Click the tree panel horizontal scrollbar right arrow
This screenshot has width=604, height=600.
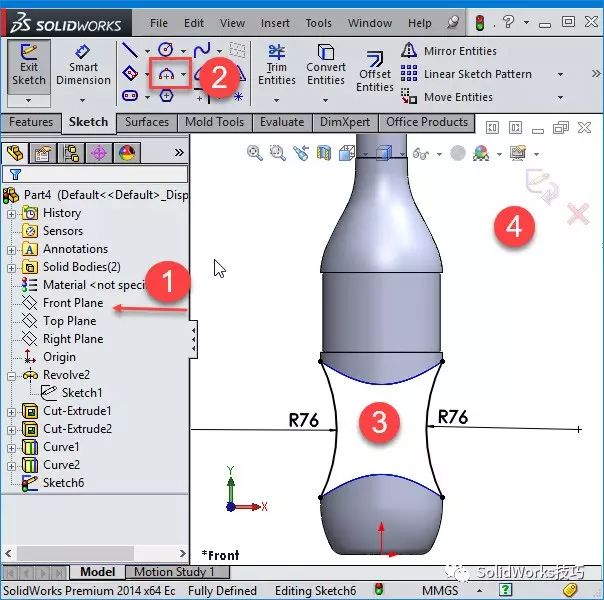[183, 554]
